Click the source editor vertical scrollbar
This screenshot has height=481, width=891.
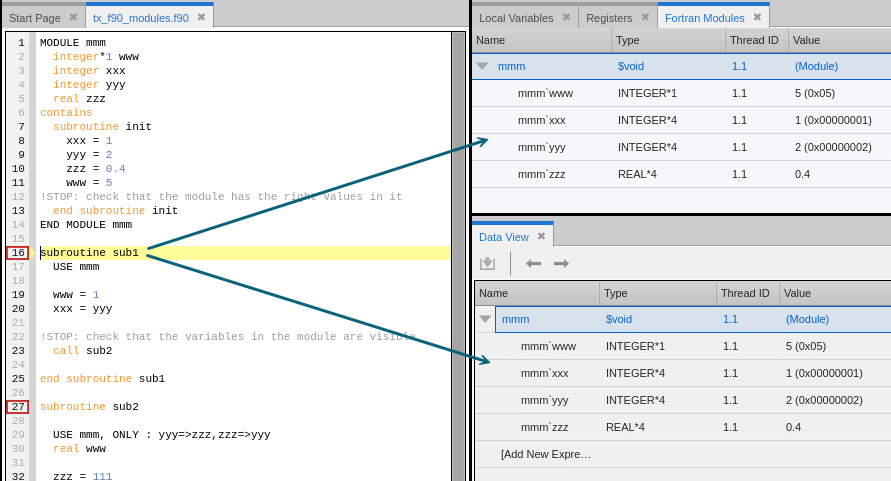pyautogui.click(x=458, y=250)
